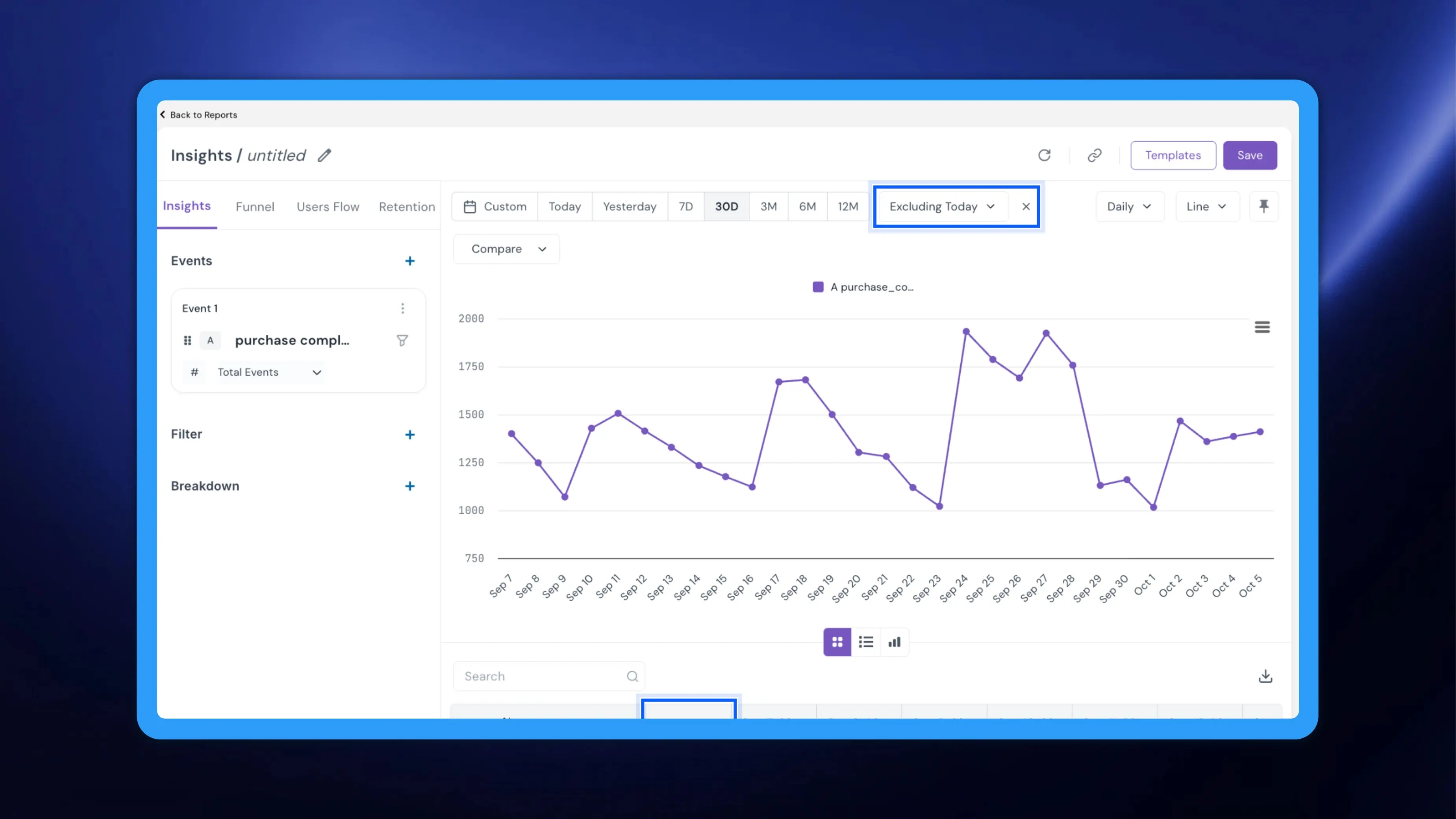Select the Insights tab
Viewport: 1456px width, 819px height.
(x=187, y=206)
